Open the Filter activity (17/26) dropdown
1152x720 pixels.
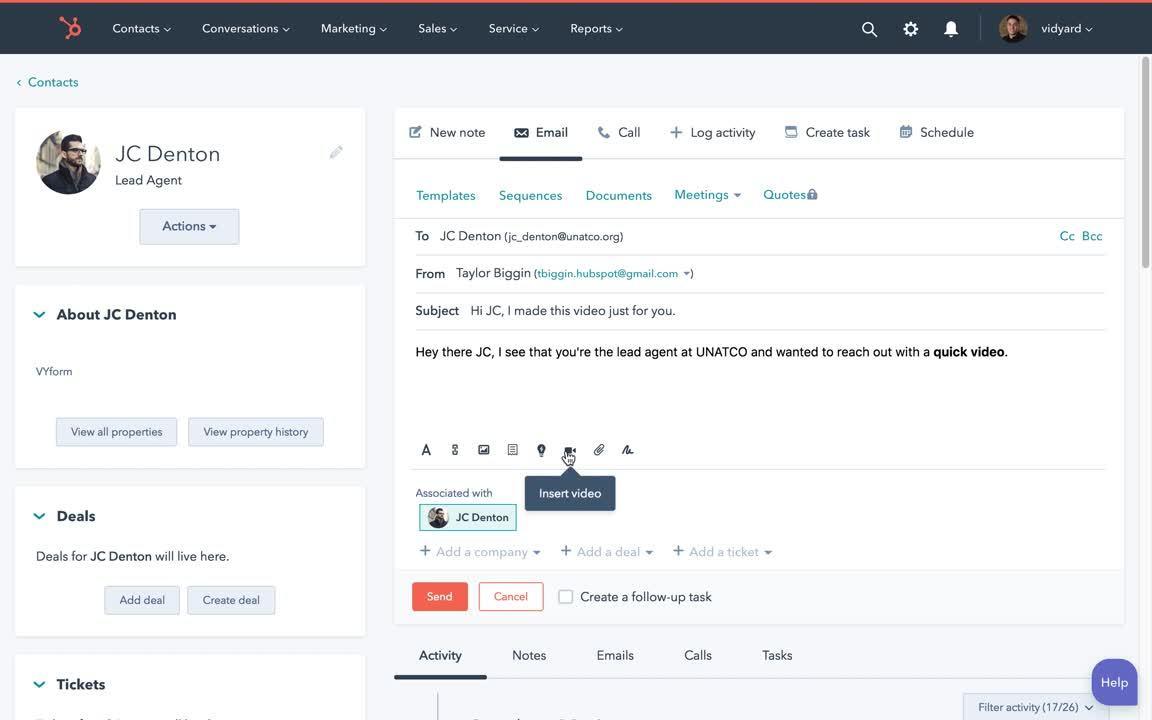(x=1035, y=707)
